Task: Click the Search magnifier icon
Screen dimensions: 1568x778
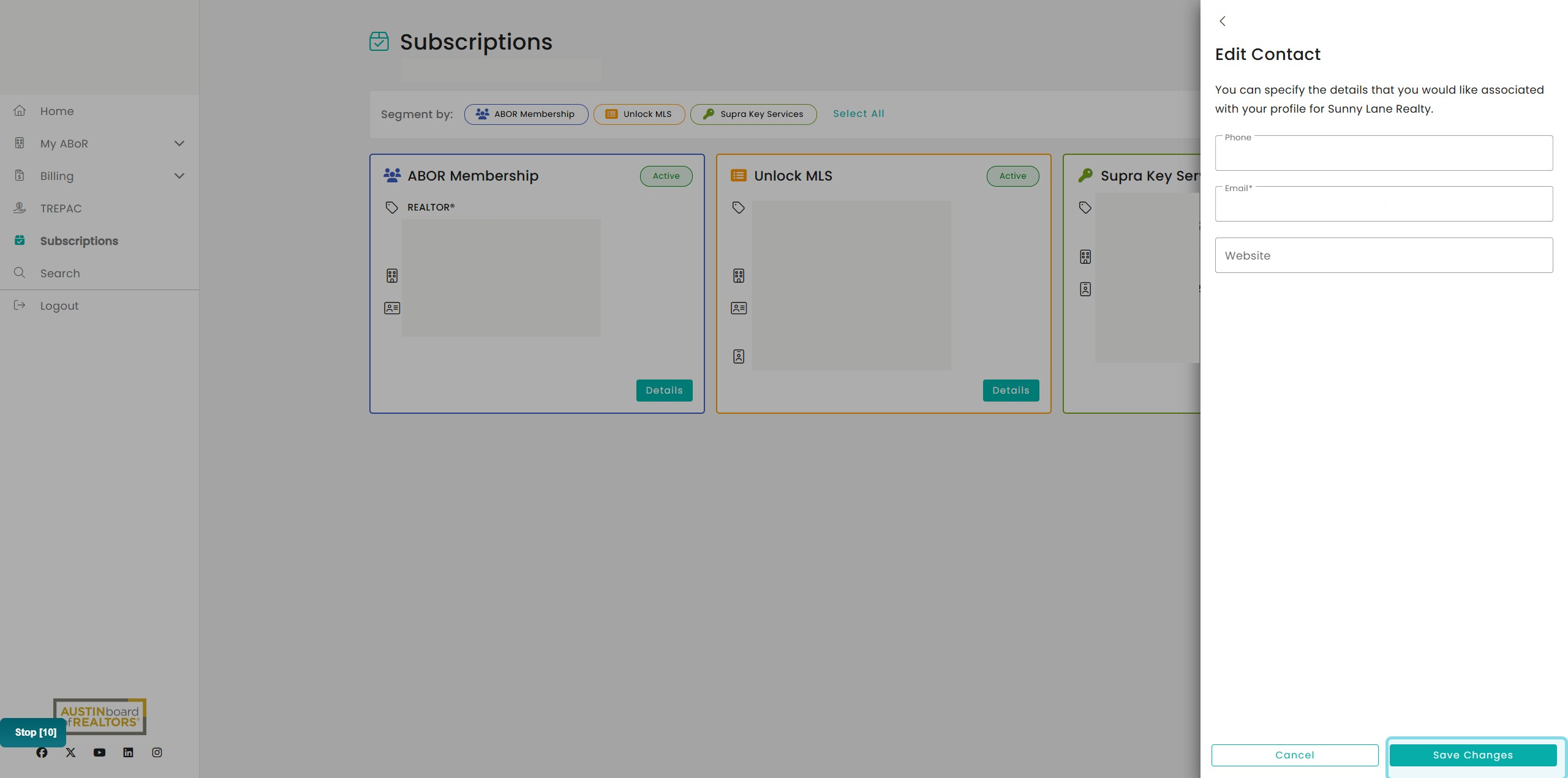Action: (20, 273)
